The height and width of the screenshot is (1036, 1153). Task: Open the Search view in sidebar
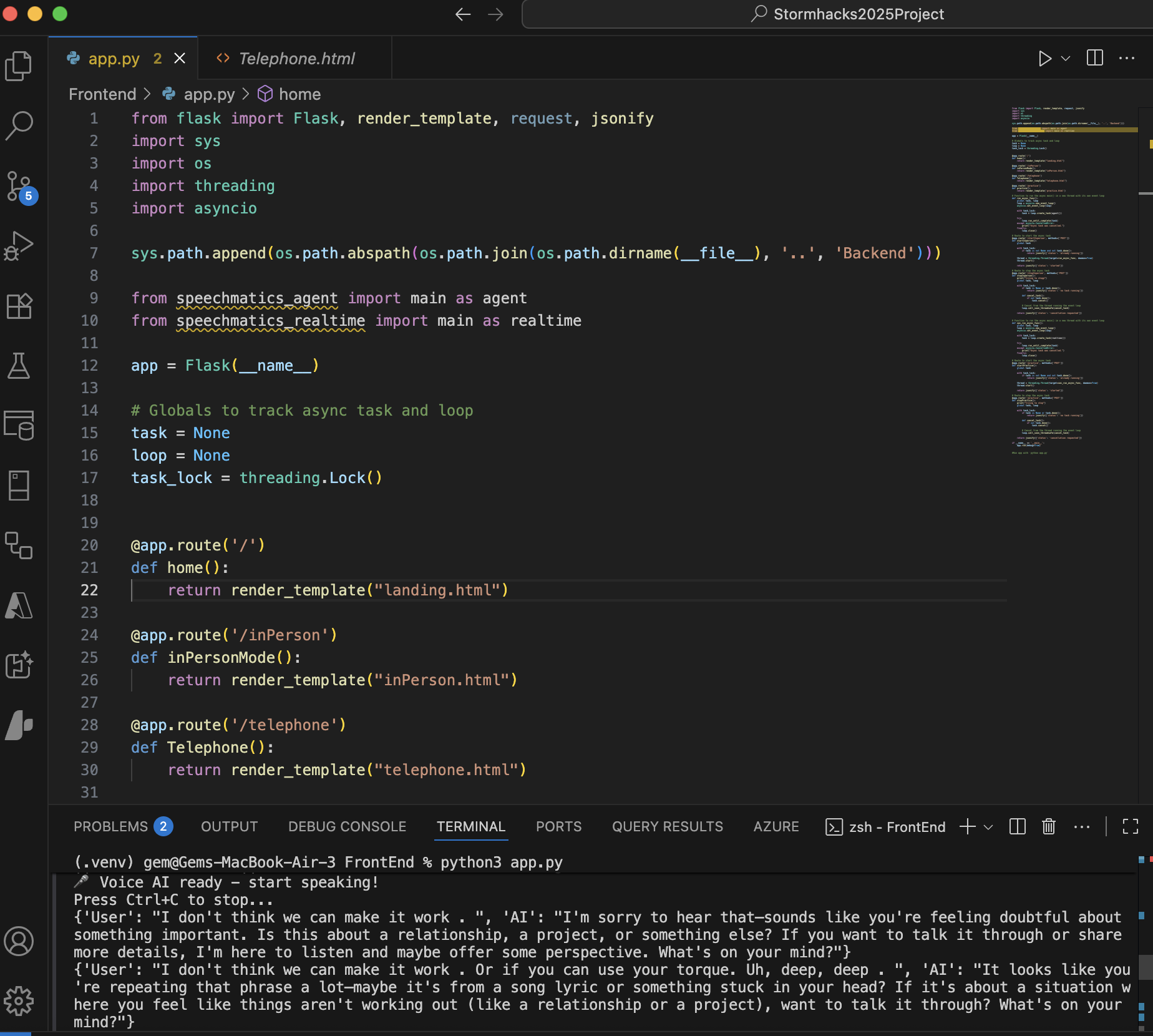[19, 125]
